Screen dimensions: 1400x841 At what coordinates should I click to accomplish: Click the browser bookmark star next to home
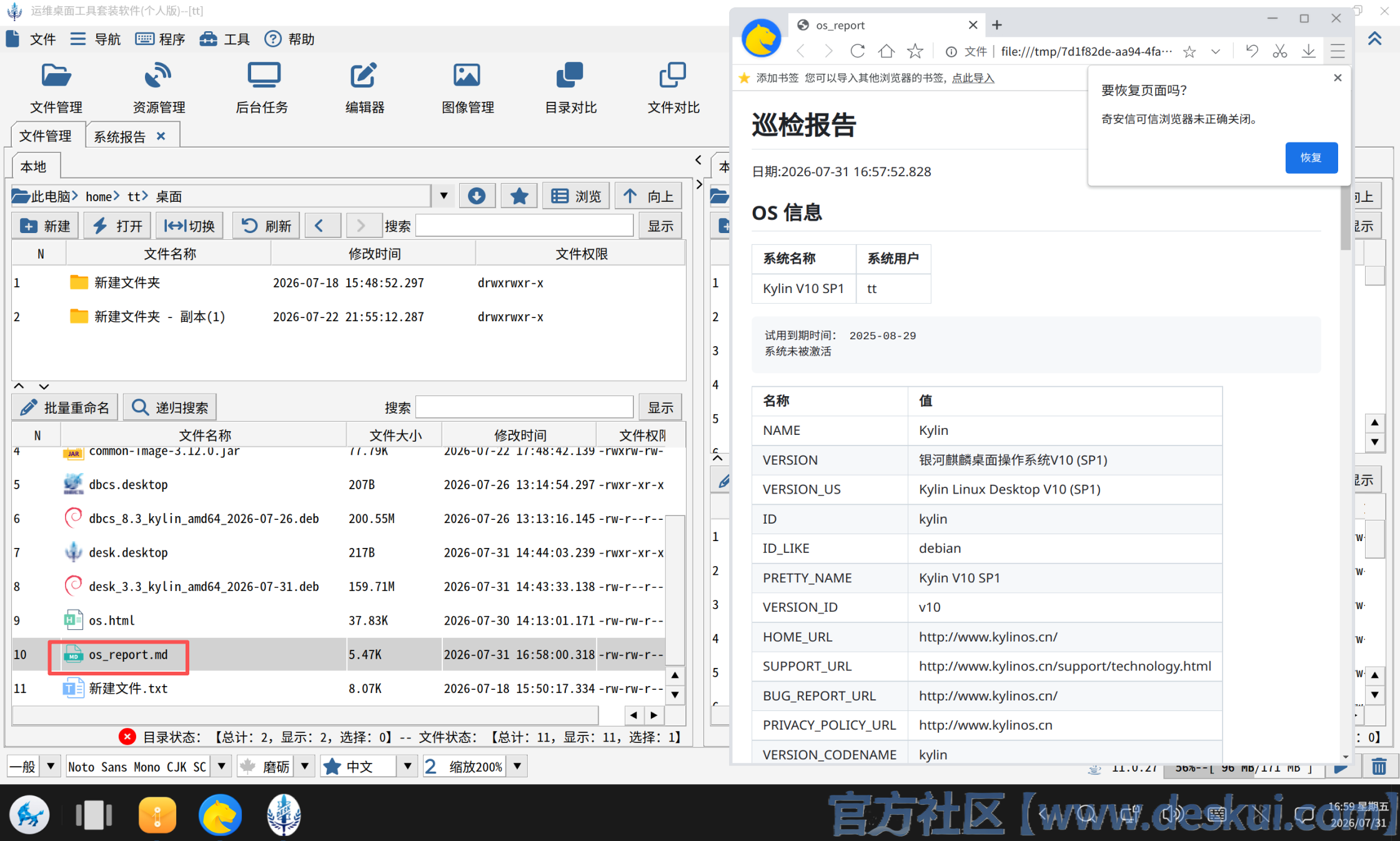click(x=915, y=51)
